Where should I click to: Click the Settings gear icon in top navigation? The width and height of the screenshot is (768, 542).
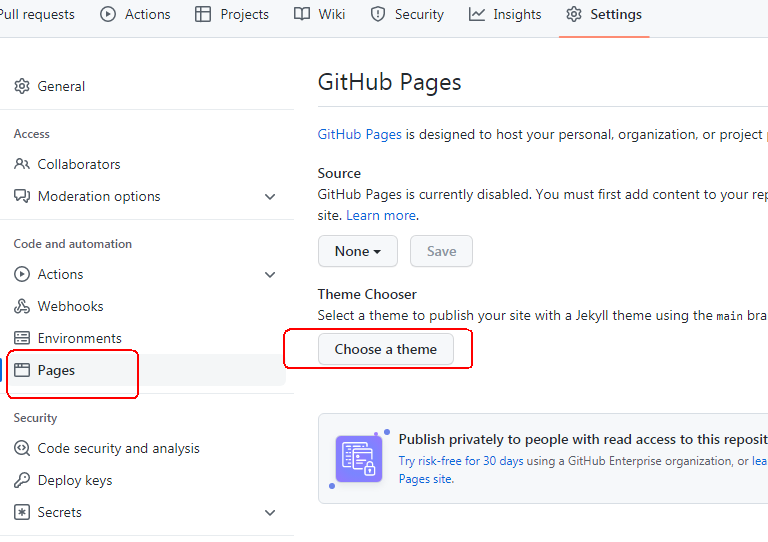tap(574, 14)
